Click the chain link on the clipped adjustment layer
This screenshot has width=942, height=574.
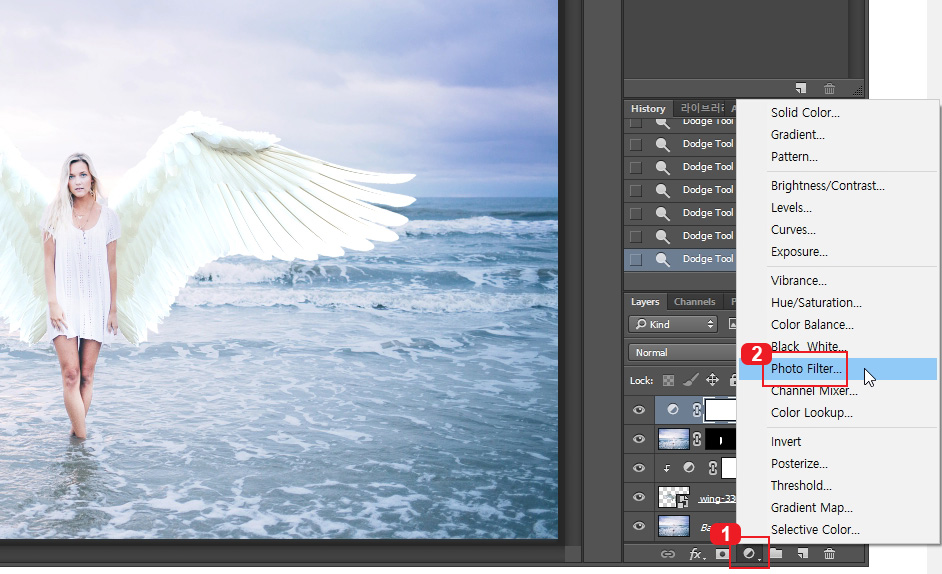713,468
